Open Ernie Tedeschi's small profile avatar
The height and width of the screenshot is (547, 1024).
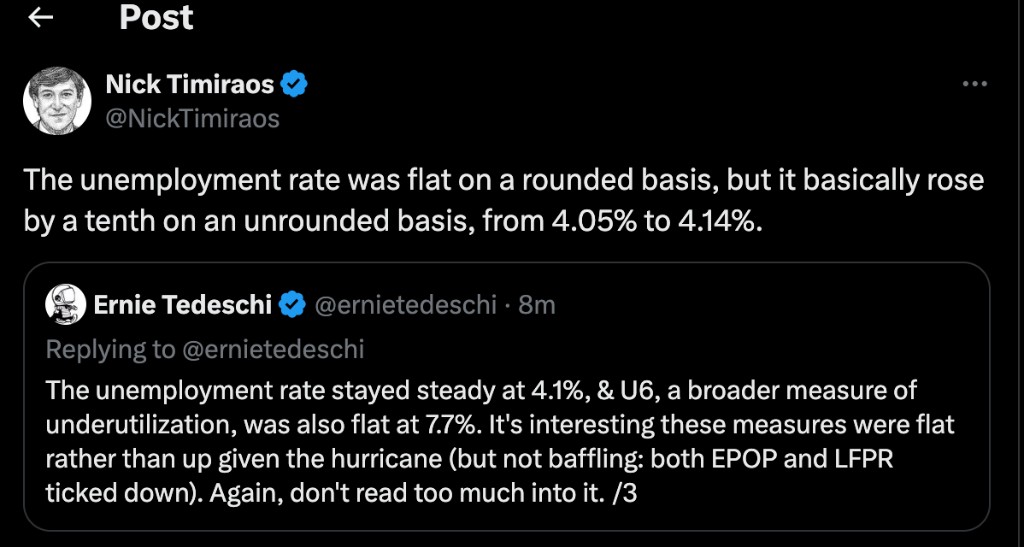tap(66, 304)
